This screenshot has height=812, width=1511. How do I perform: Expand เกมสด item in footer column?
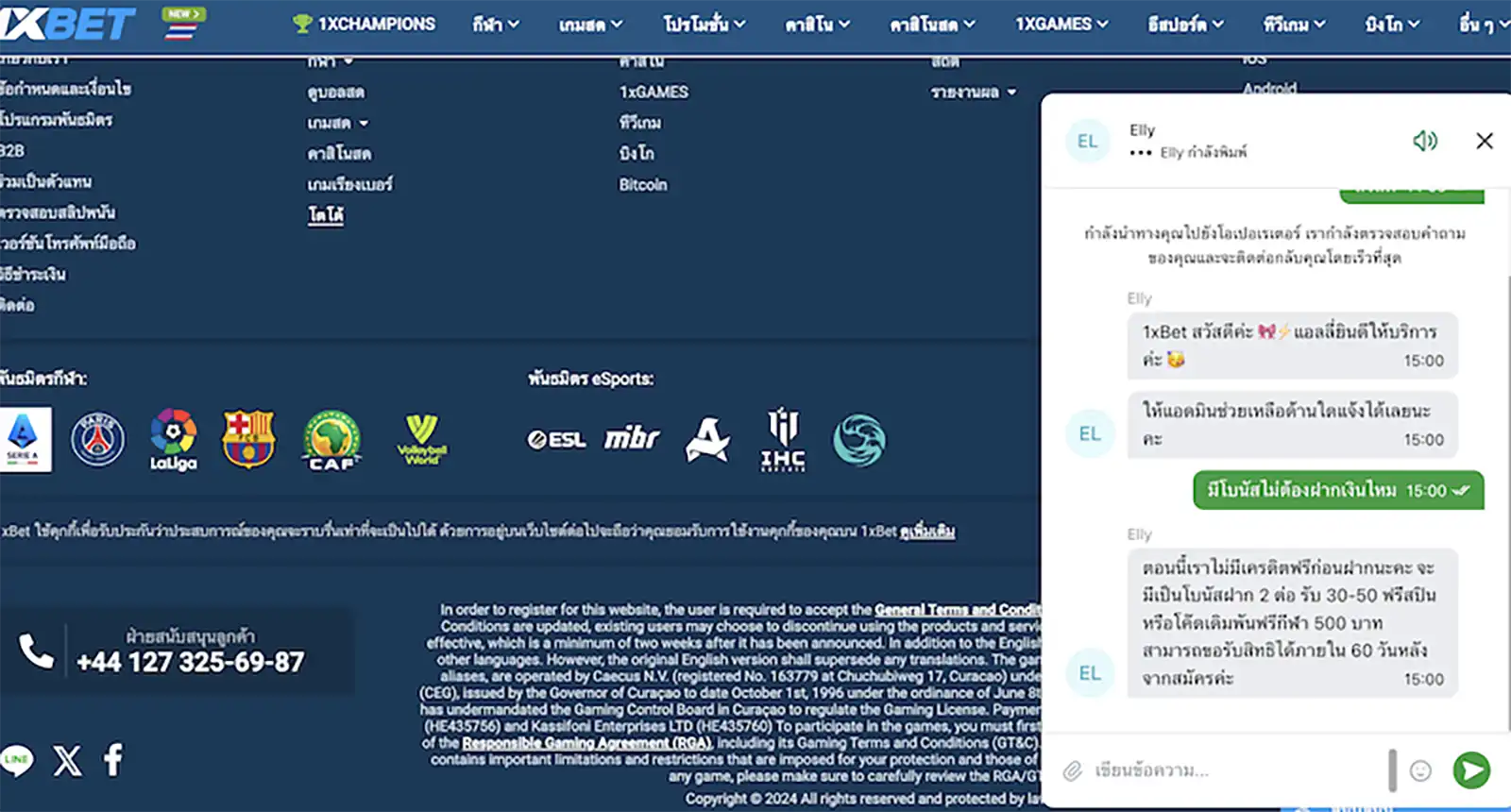click(x=337, y=123)
